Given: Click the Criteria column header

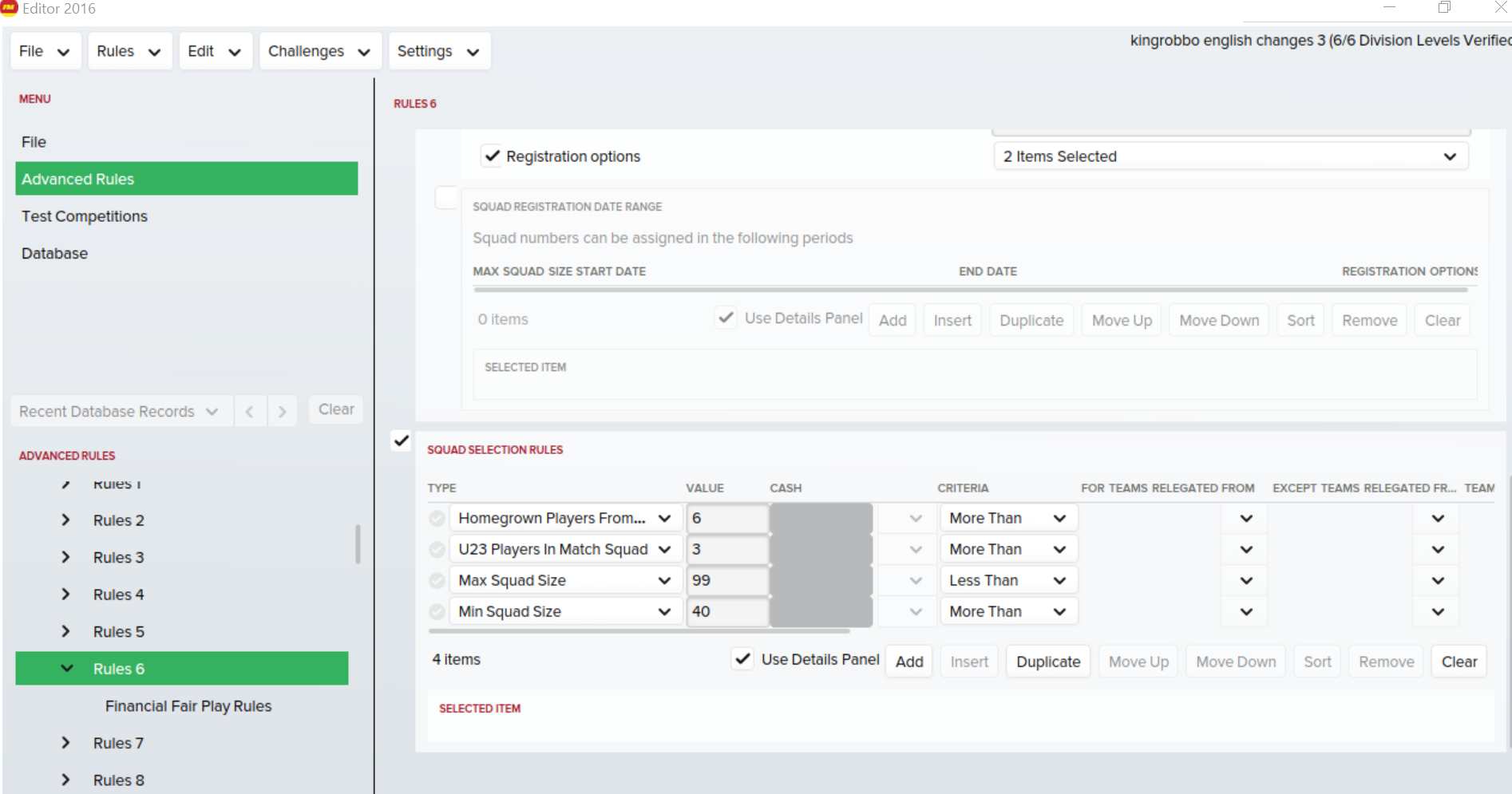Looking at the screenshot, I should pos(963,488).
